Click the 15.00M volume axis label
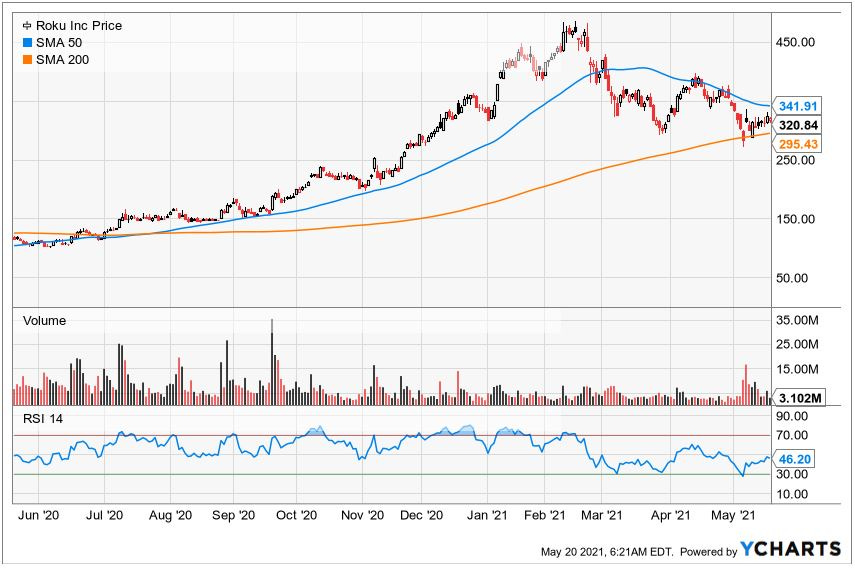The height and width of the screenshot is (568, 855). tap(797, 370)
